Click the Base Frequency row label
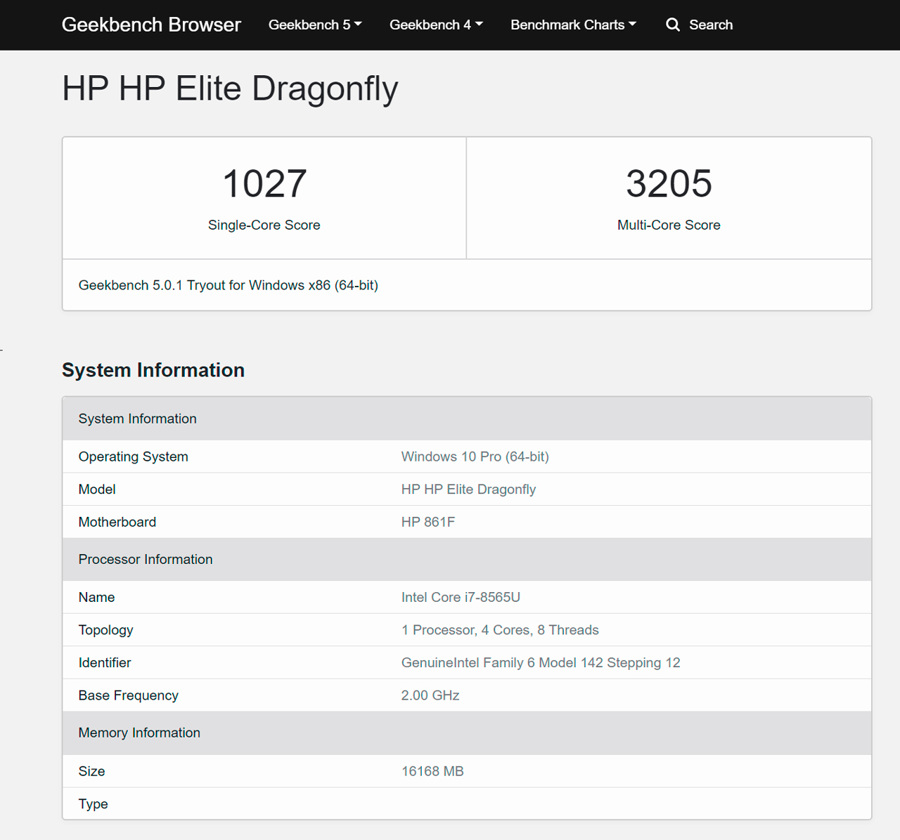The height and width of the screenshot is (840, 900). [129, 695]
